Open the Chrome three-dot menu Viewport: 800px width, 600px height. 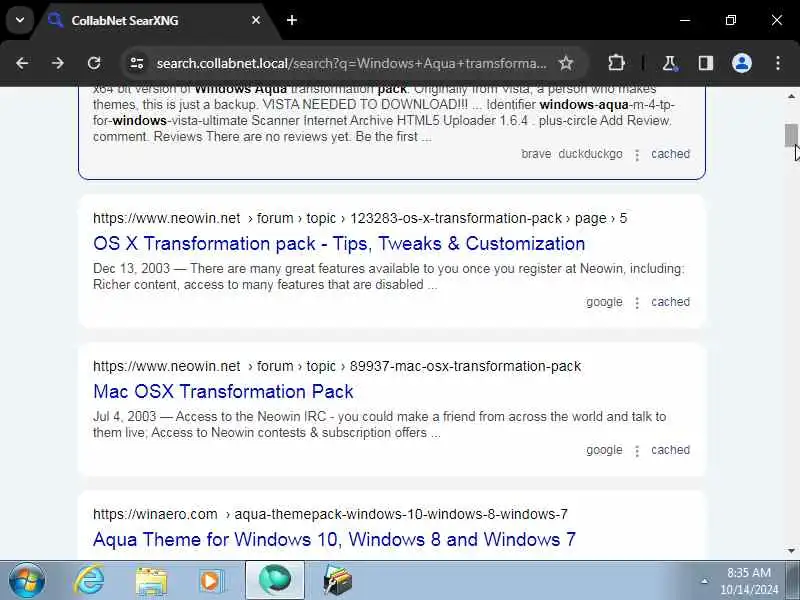tap(778, 63)
